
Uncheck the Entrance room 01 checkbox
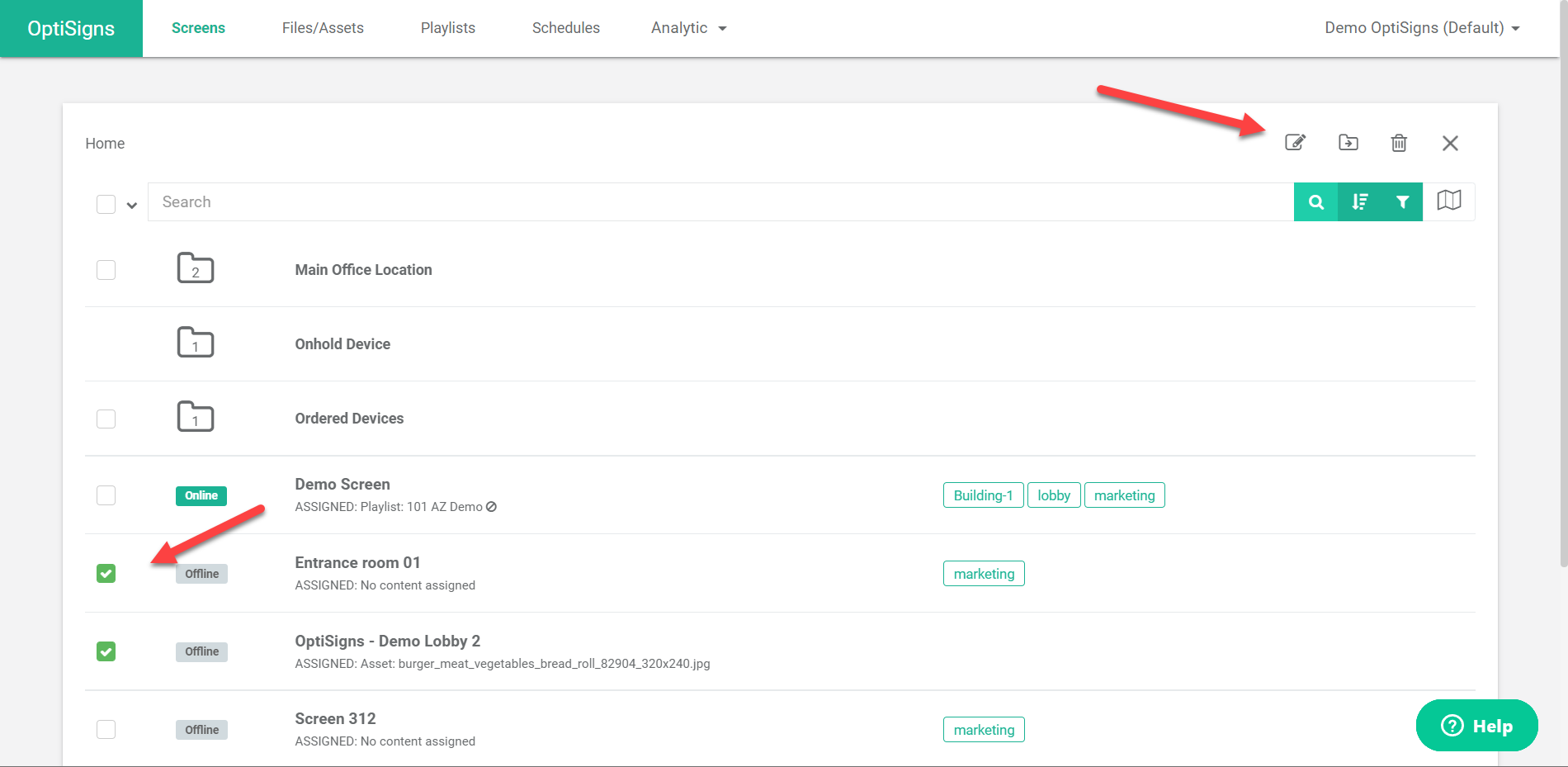click(106, 573)
